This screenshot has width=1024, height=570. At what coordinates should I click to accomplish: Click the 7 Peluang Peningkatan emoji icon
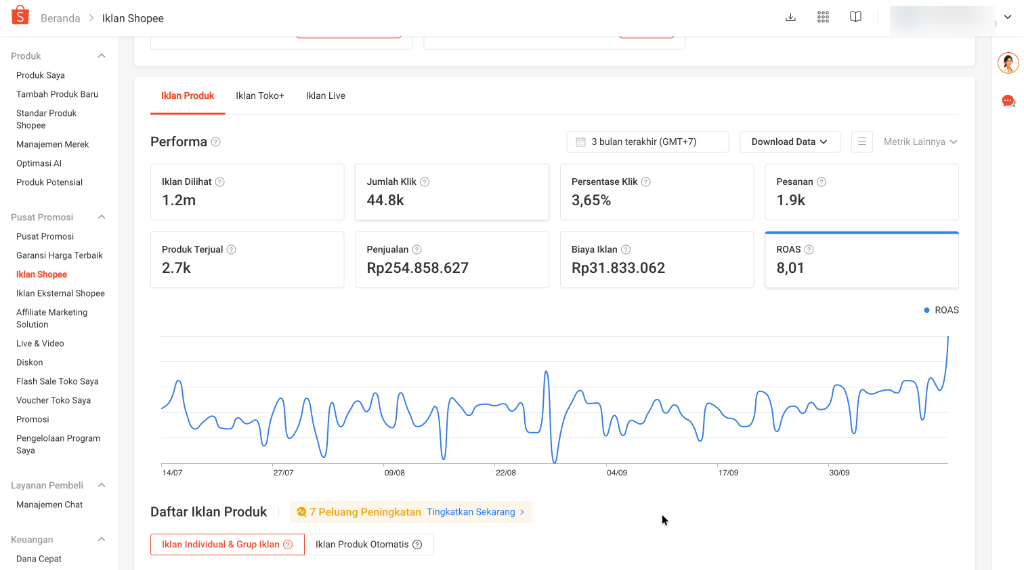click(301, 512)
